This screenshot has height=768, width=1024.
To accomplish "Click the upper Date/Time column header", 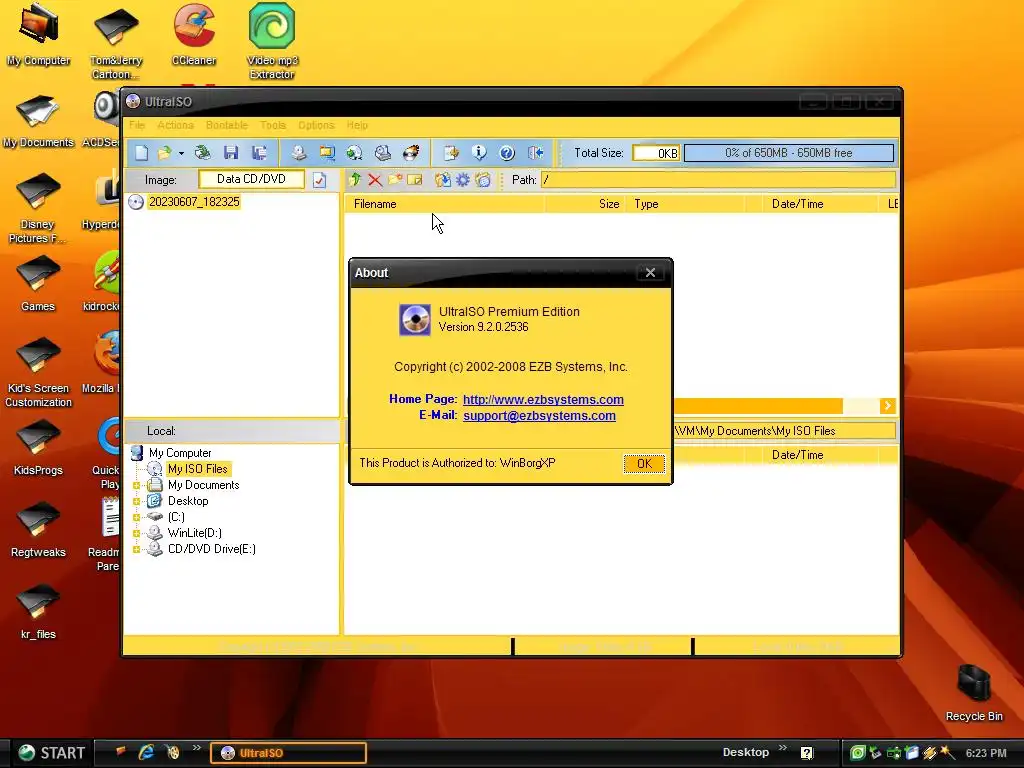I will 820,204.
